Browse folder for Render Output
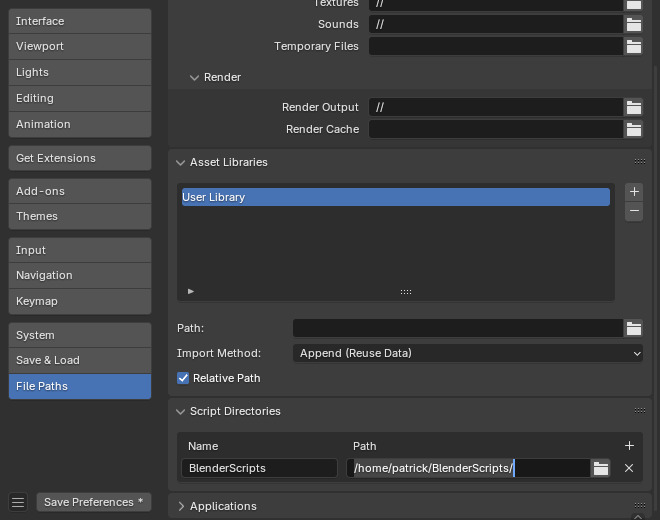The image size is (660, 520). [633, 107]
